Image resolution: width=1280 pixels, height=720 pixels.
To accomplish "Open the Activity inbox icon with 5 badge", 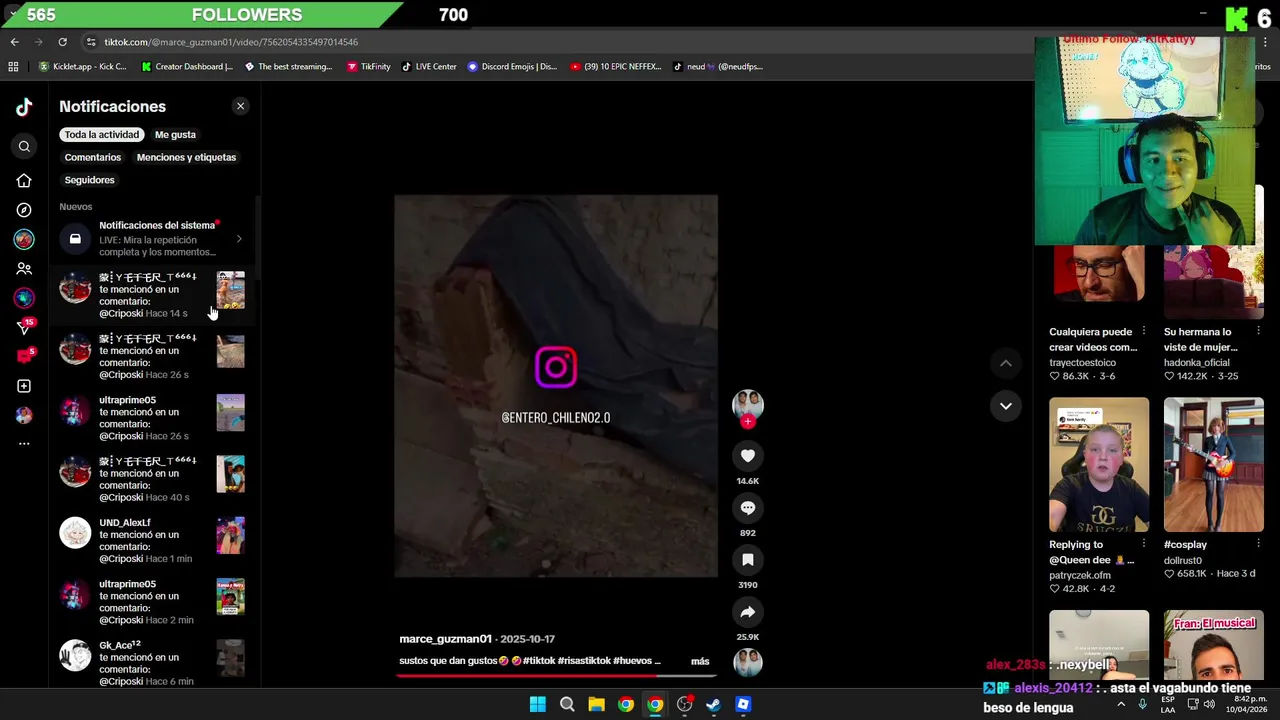I will click(x=25, y=356).
